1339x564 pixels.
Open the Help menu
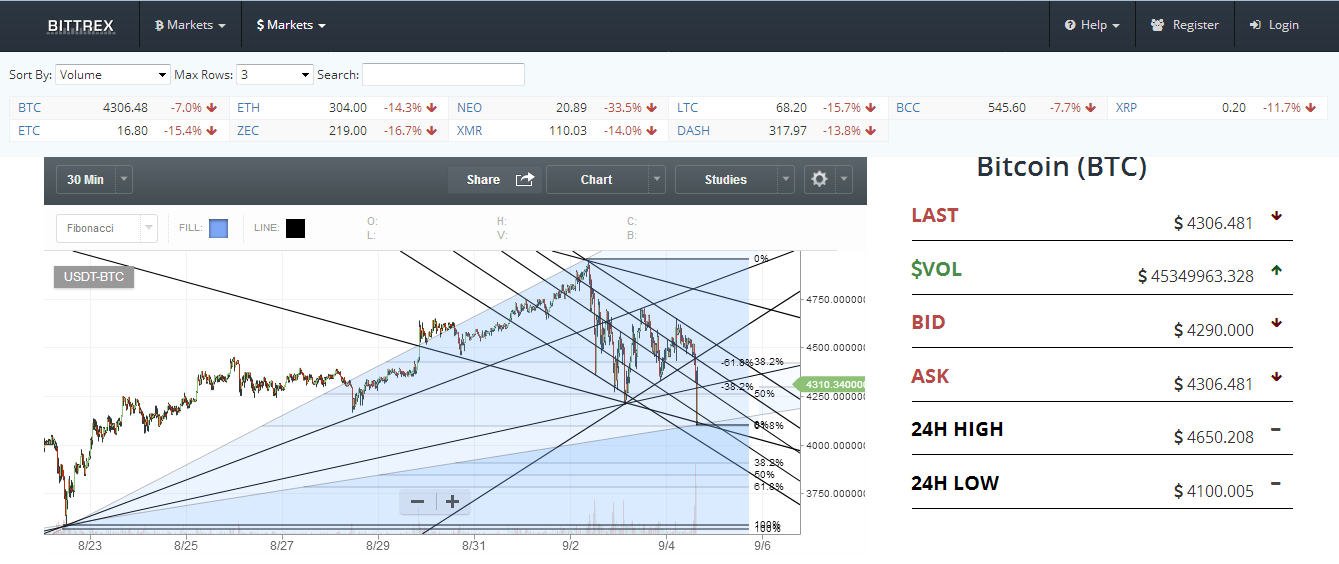tap(1092, 25)
